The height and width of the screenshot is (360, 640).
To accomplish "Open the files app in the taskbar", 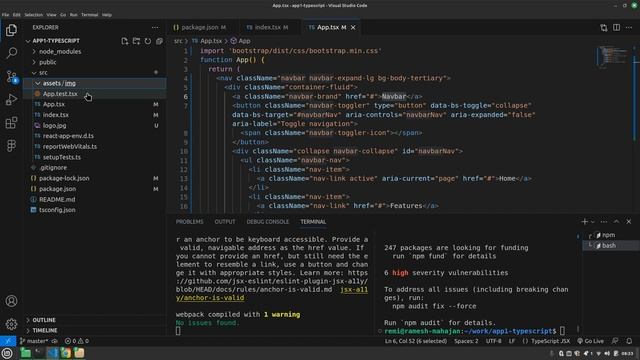I will tap(26, 353).
